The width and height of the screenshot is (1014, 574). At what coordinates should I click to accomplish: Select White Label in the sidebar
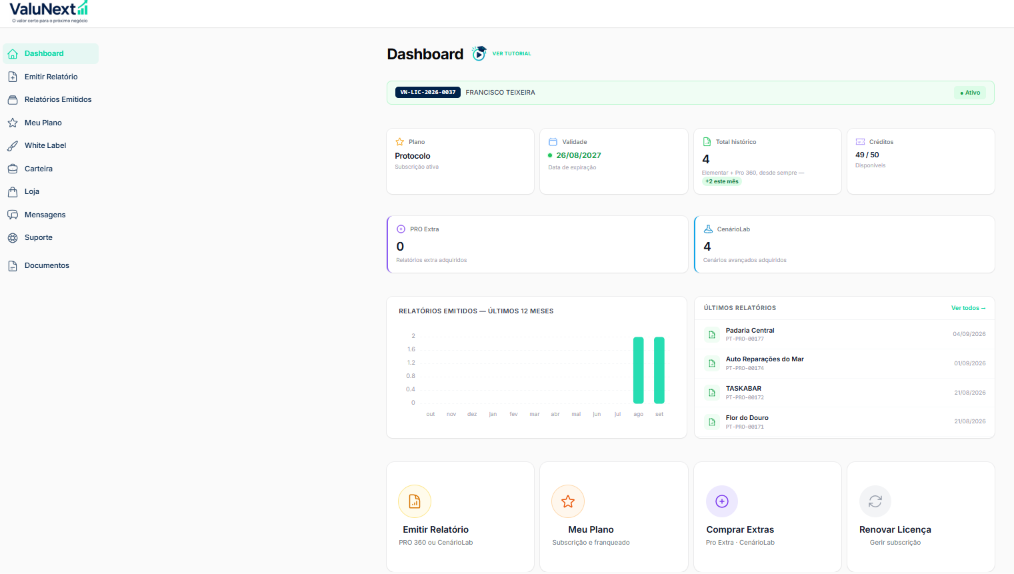[51, 145]
